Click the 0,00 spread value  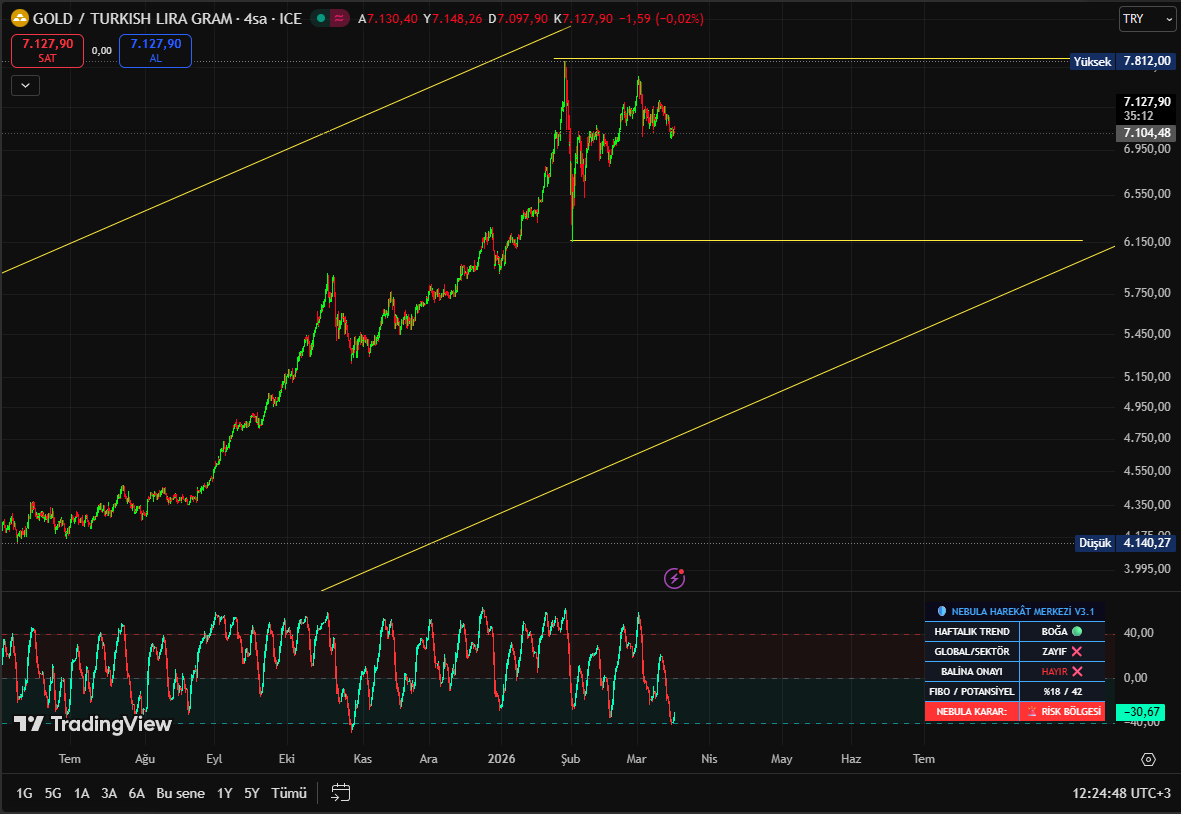coord(102,50)
